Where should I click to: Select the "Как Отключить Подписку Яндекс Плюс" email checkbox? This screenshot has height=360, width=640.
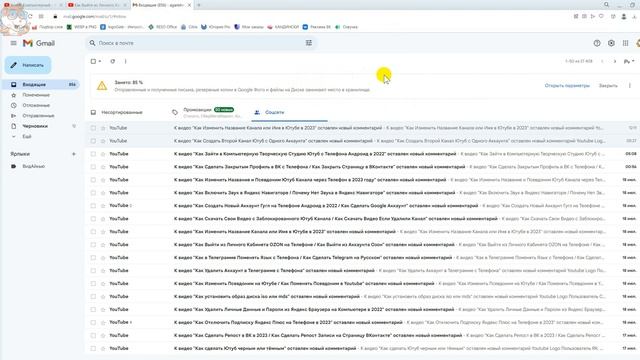(93, 322)
